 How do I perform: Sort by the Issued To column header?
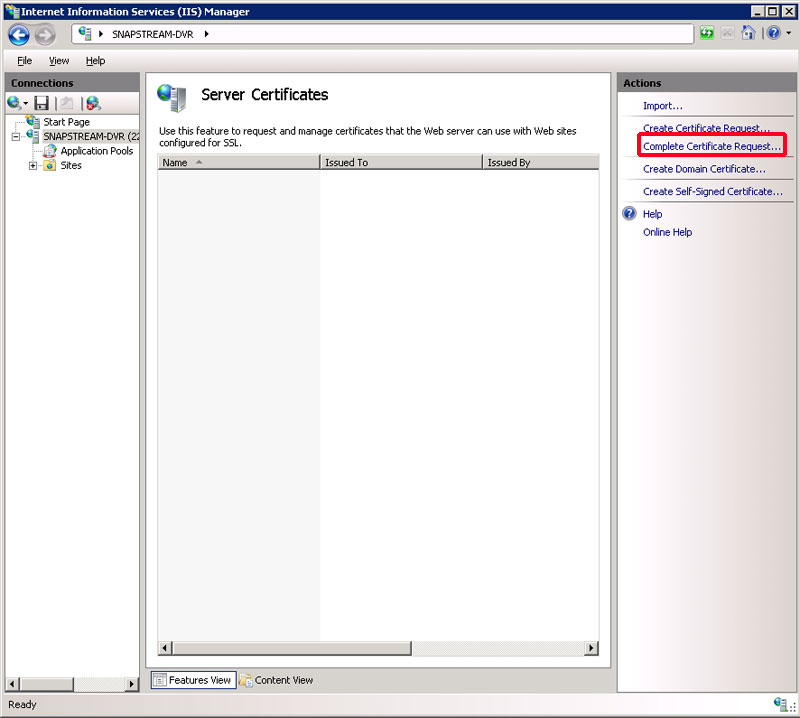coord(401,162)
